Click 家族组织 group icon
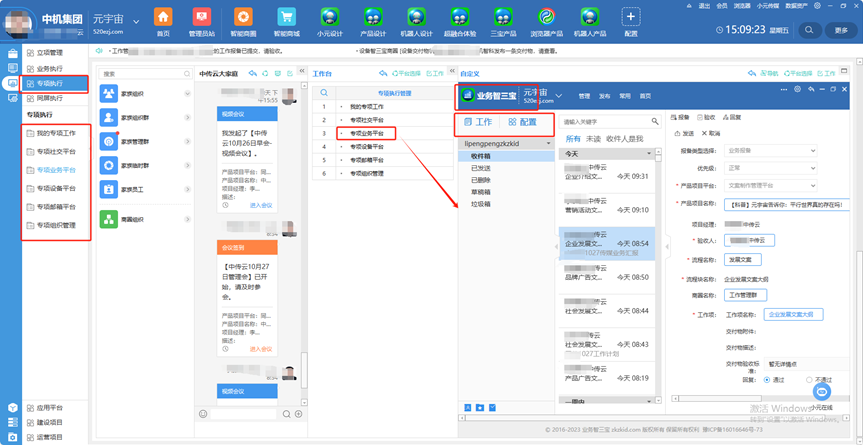The image size is (863, 445). (109, 94)
